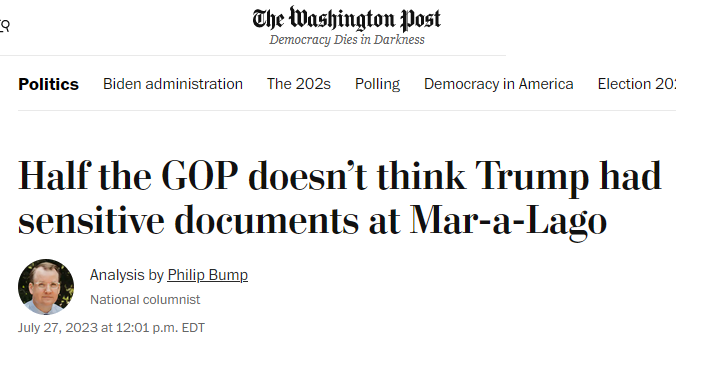Click the Democracy Dies in Darkness tagline
Viewport: 704px width, 377px height.
click(x=347, y=40)
